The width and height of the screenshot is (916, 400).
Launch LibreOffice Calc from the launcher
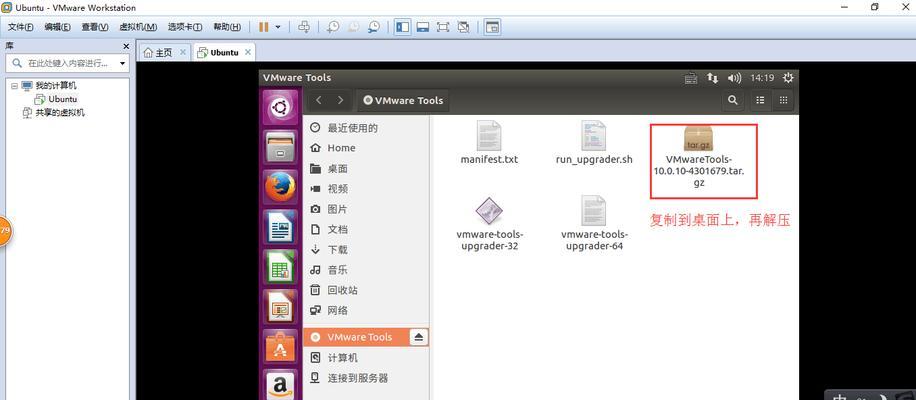[281, 267]
